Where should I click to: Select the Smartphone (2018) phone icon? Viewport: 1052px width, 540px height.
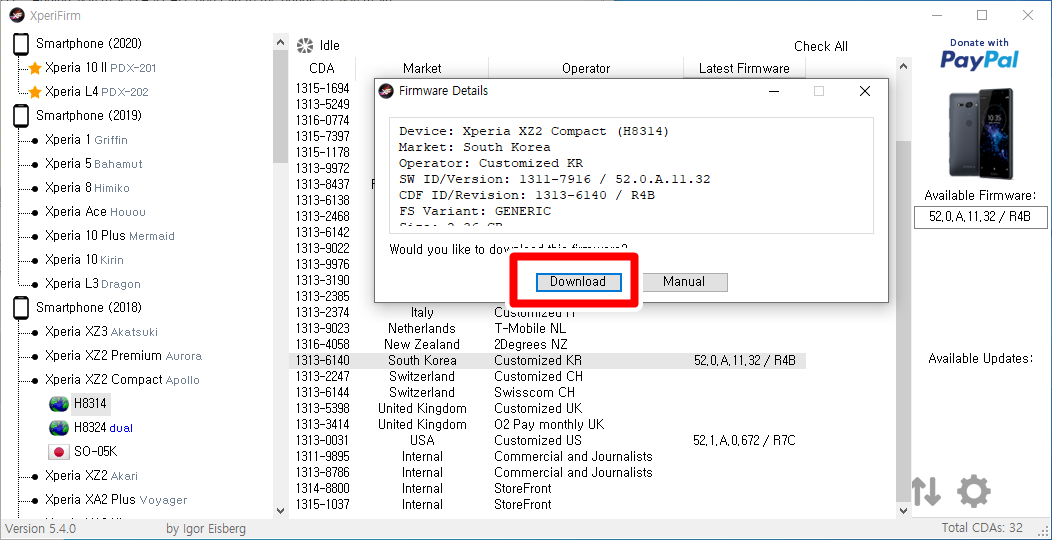point(21,307)
